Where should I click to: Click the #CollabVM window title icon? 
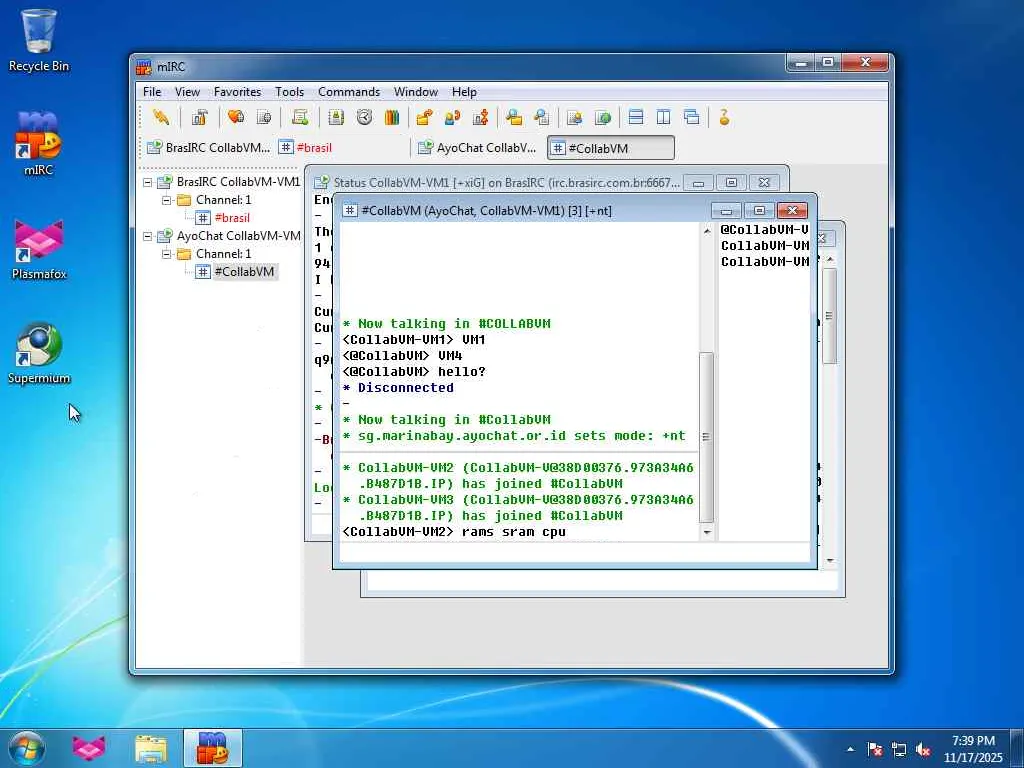[350, 210]
